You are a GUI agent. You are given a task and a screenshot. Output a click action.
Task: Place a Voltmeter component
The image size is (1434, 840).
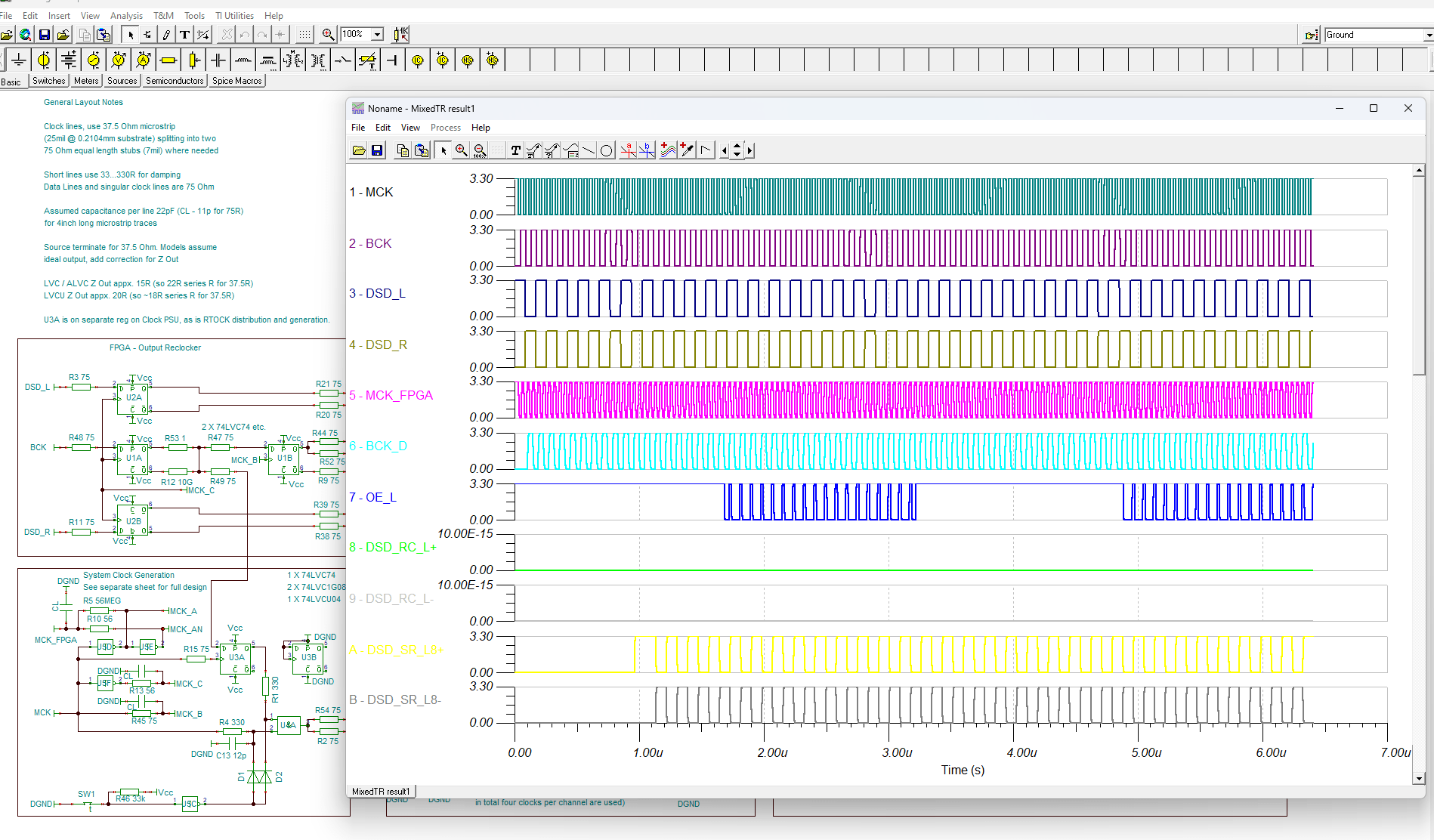pyautogui.click(x=119, y=60)
